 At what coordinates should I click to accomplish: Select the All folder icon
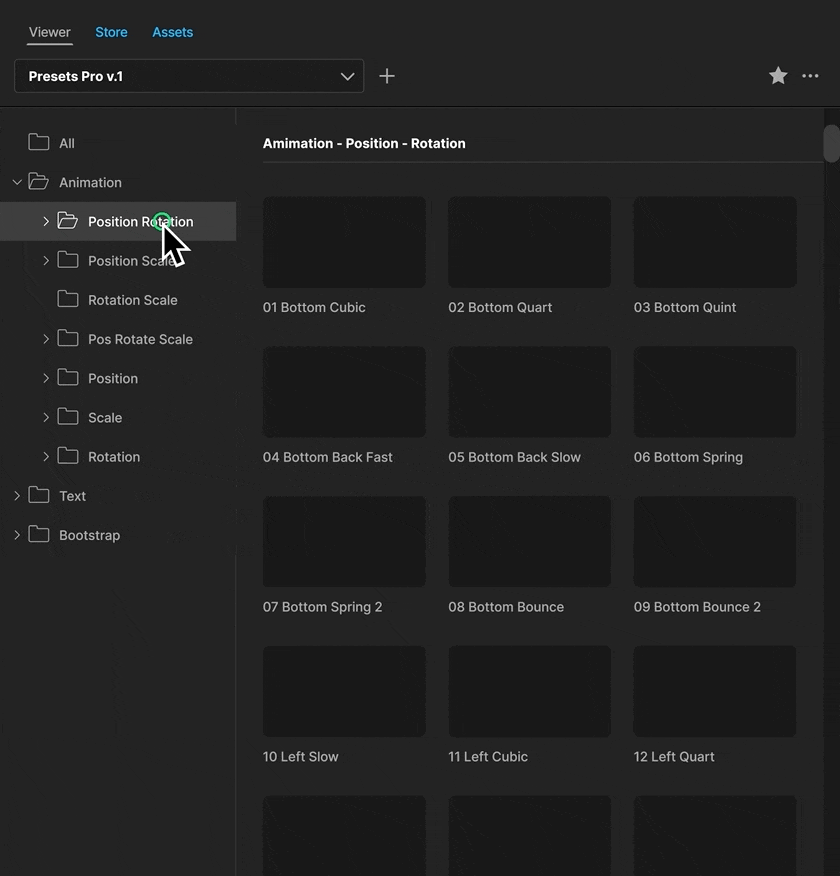point(39,143)
